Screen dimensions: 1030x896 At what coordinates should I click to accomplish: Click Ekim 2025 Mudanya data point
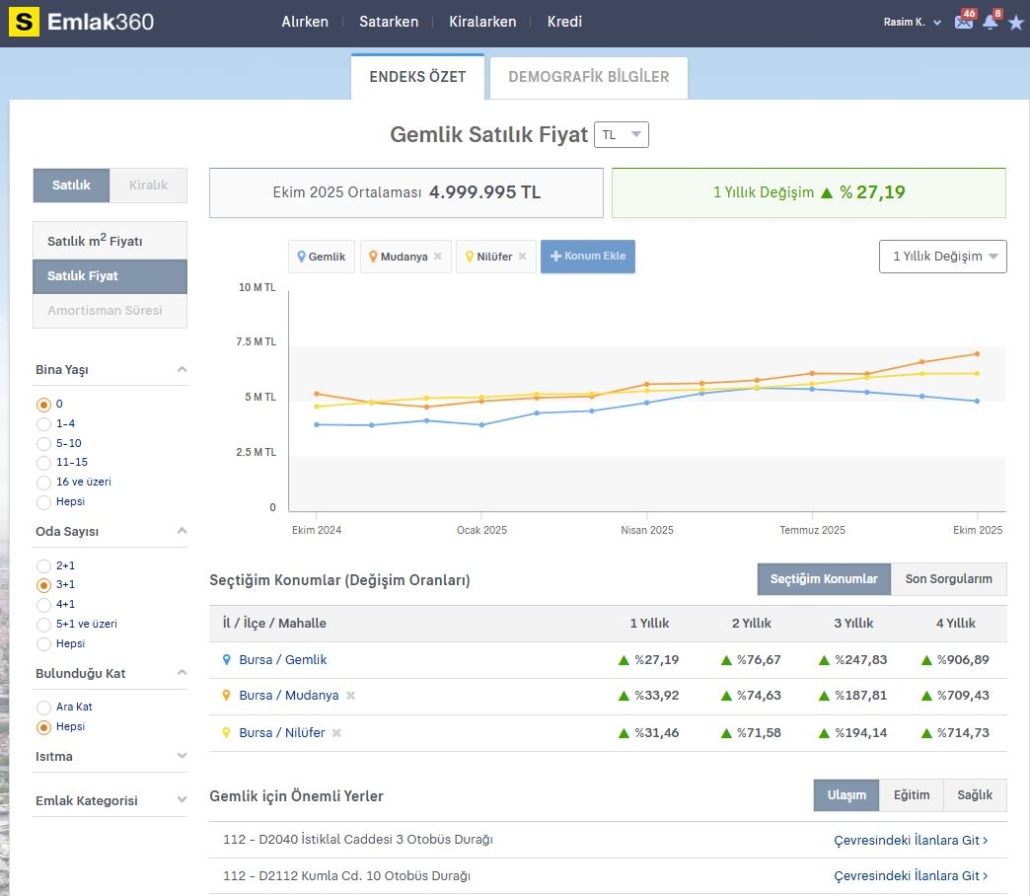976,354
